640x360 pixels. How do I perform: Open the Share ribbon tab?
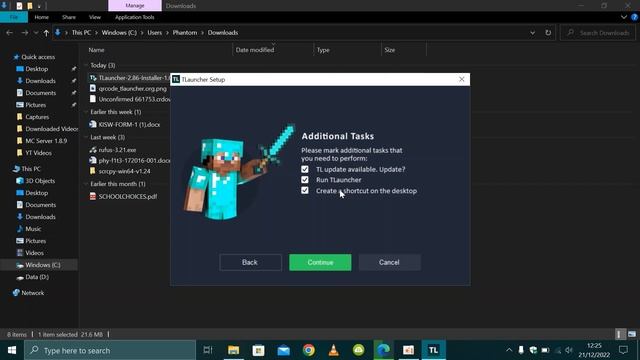[x=69, y=17]
